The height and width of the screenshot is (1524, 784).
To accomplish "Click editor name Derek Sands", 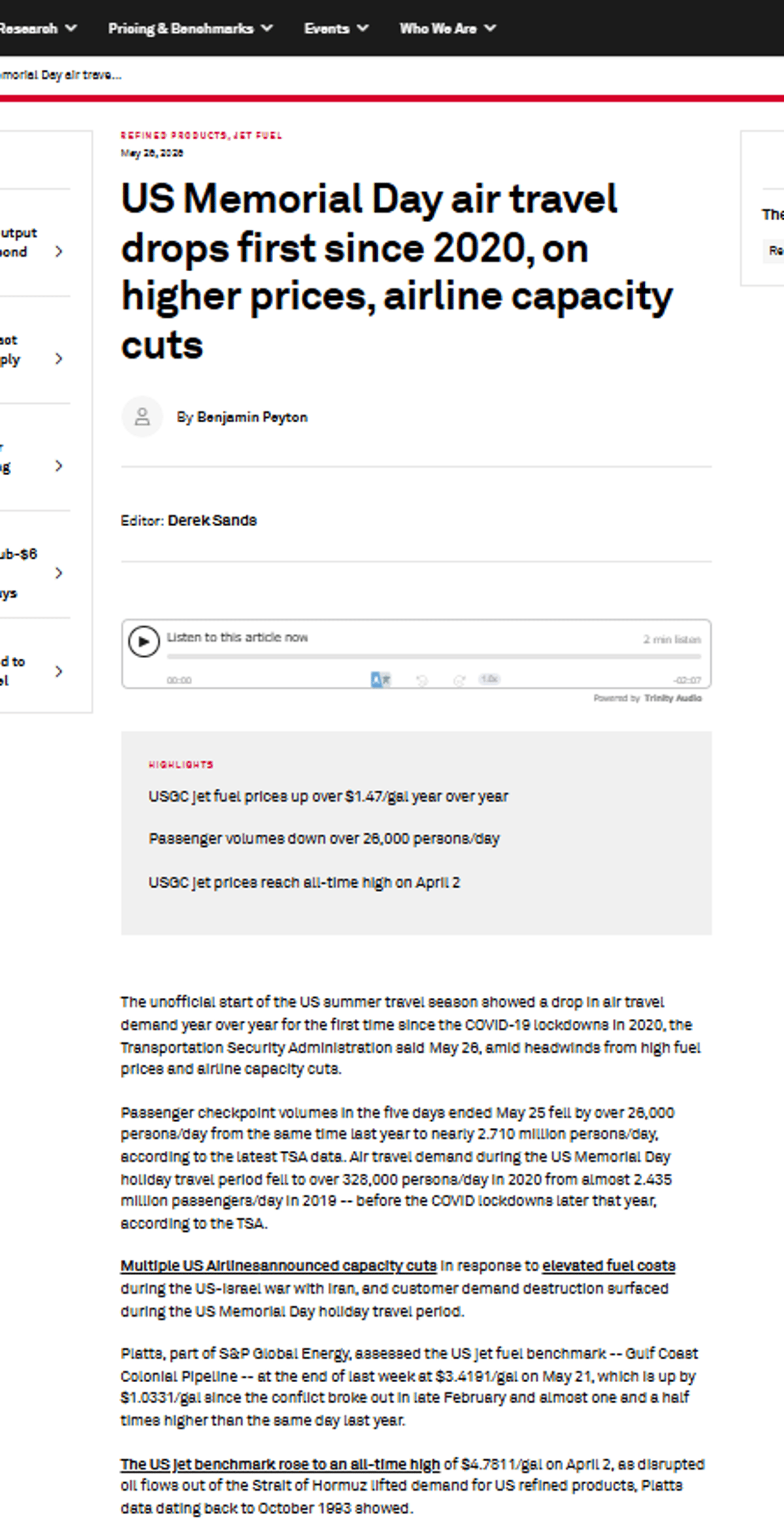I will coord(212,520).
